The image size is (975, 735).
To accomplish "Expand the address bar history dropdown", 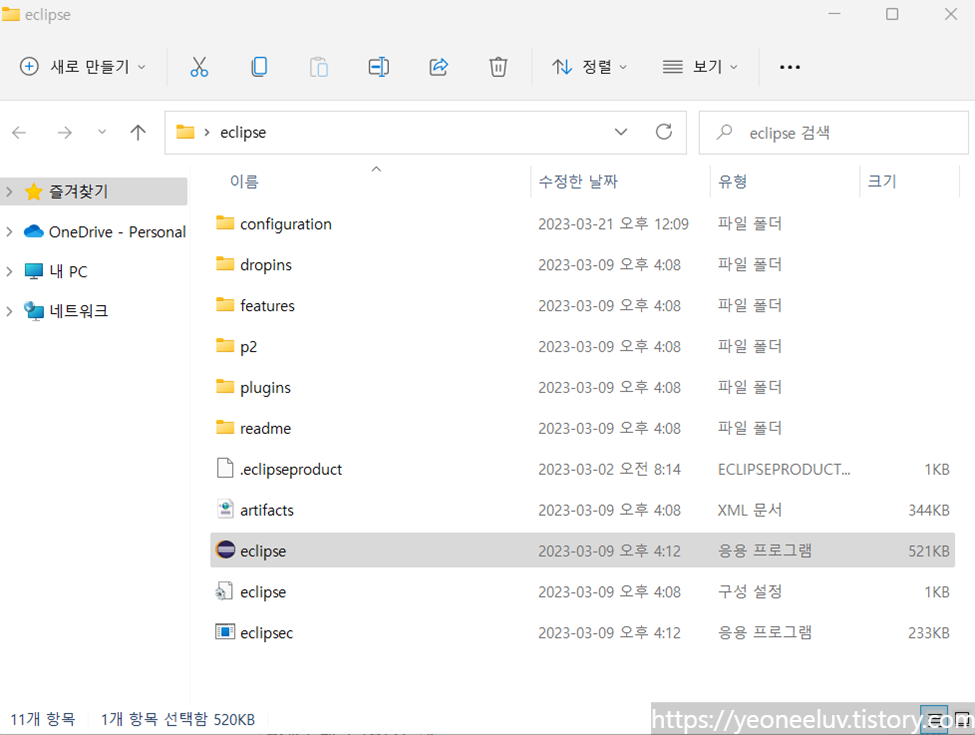I will point(621,132).
